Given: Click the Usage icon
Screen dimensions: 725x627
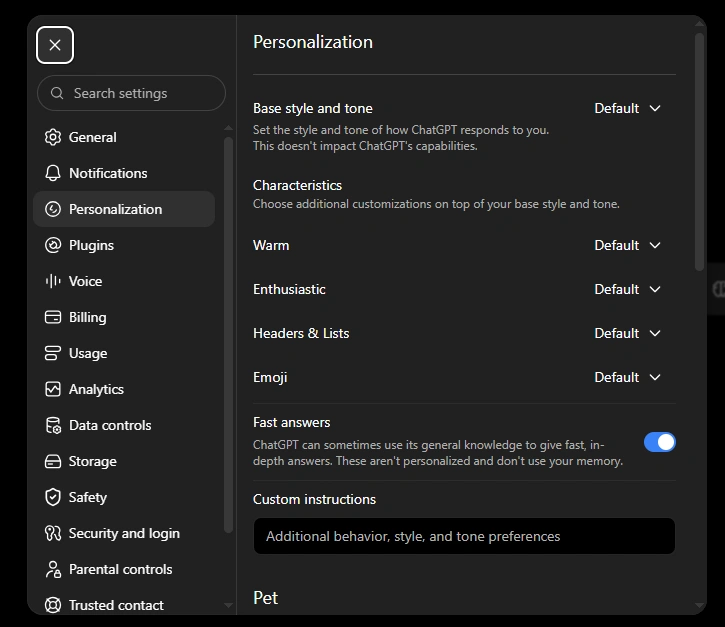Looking at the screenshot, I should point(53,353).
